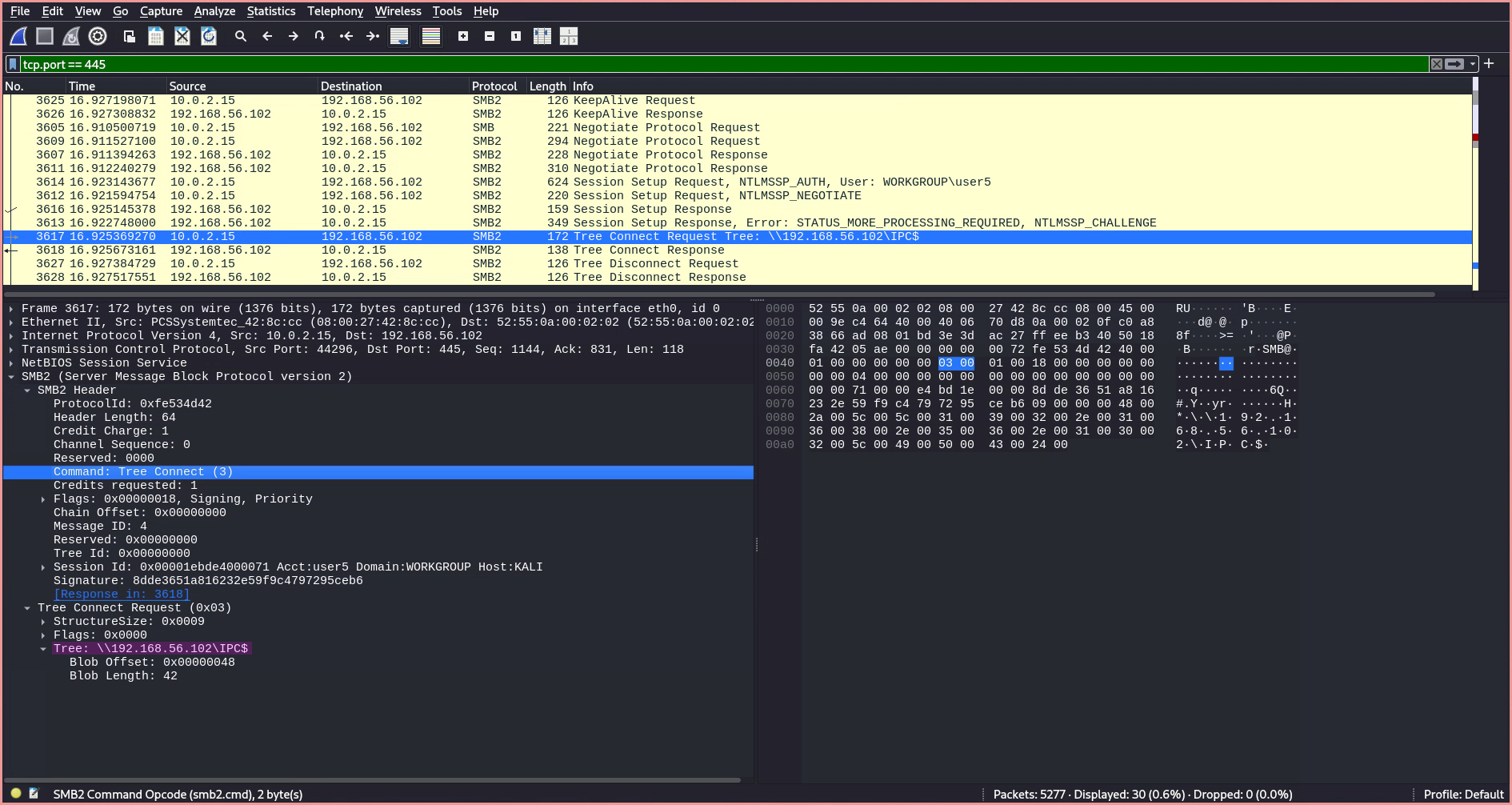Collapse the Tree Connect Request section
Image resolution: width=1512 pixels, height=805 pixels.
27,608
